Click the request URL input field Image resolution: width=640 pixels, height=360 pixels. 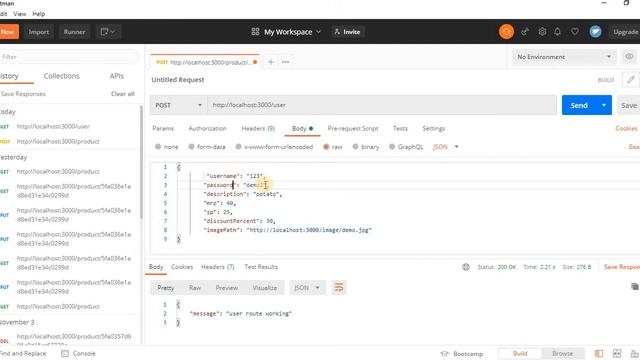pyautogui.click(x=382, y=105)
